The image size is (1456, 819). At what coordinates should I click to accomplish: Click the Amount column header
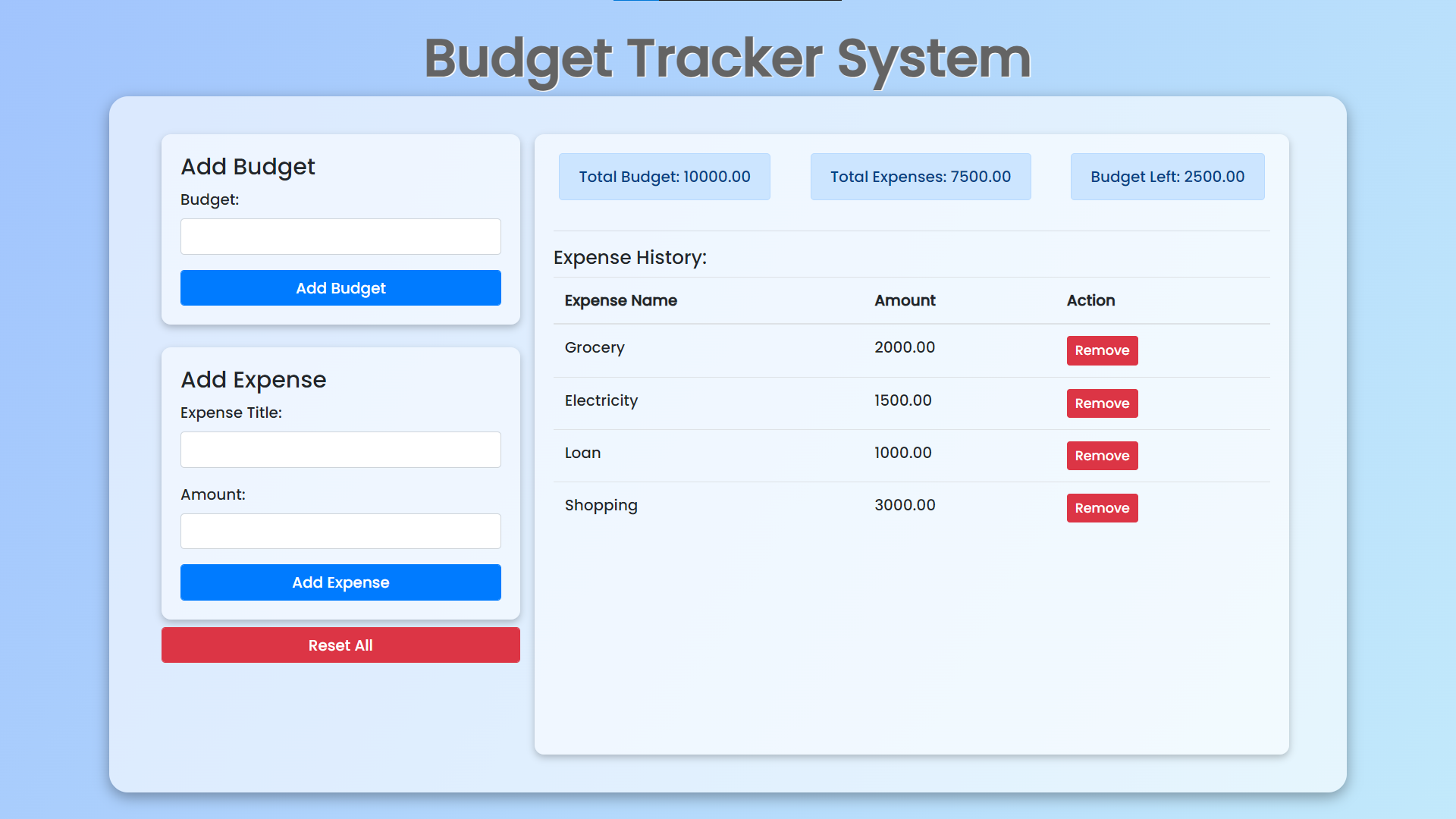905,300
